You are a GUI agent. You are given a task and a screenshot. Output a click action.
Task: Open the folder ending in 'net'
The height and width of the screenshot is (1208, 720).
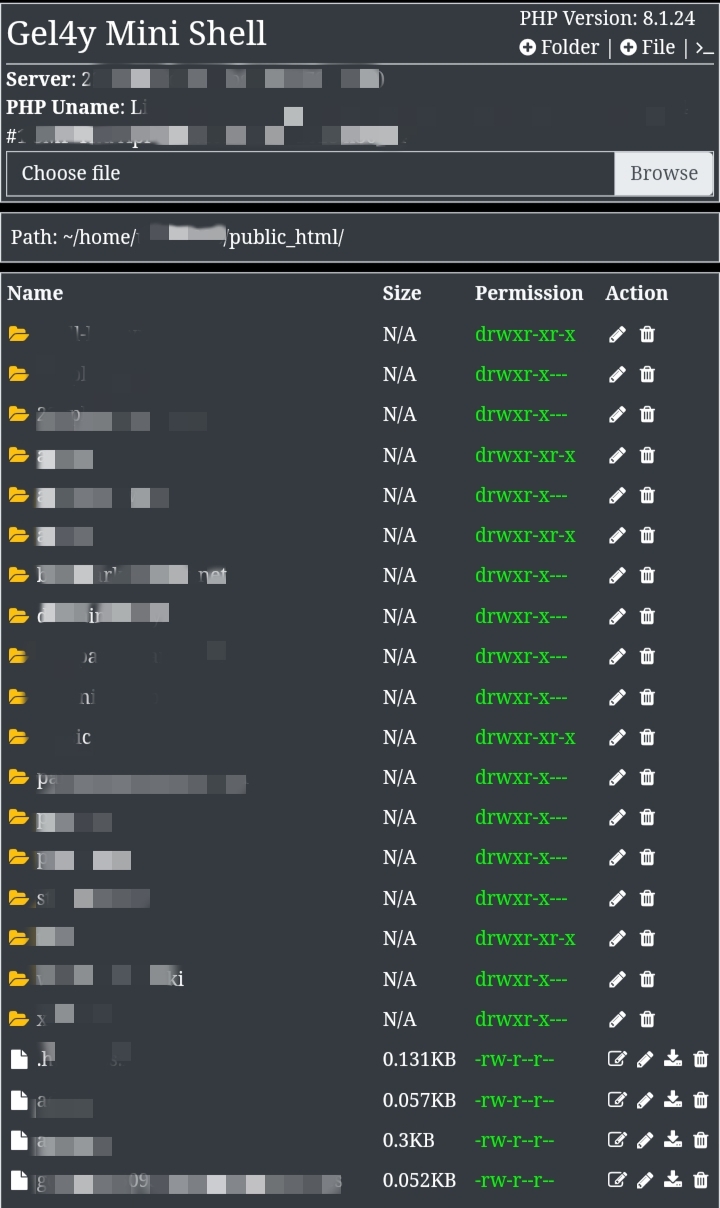pyautogui.click(x=130, y=575)
